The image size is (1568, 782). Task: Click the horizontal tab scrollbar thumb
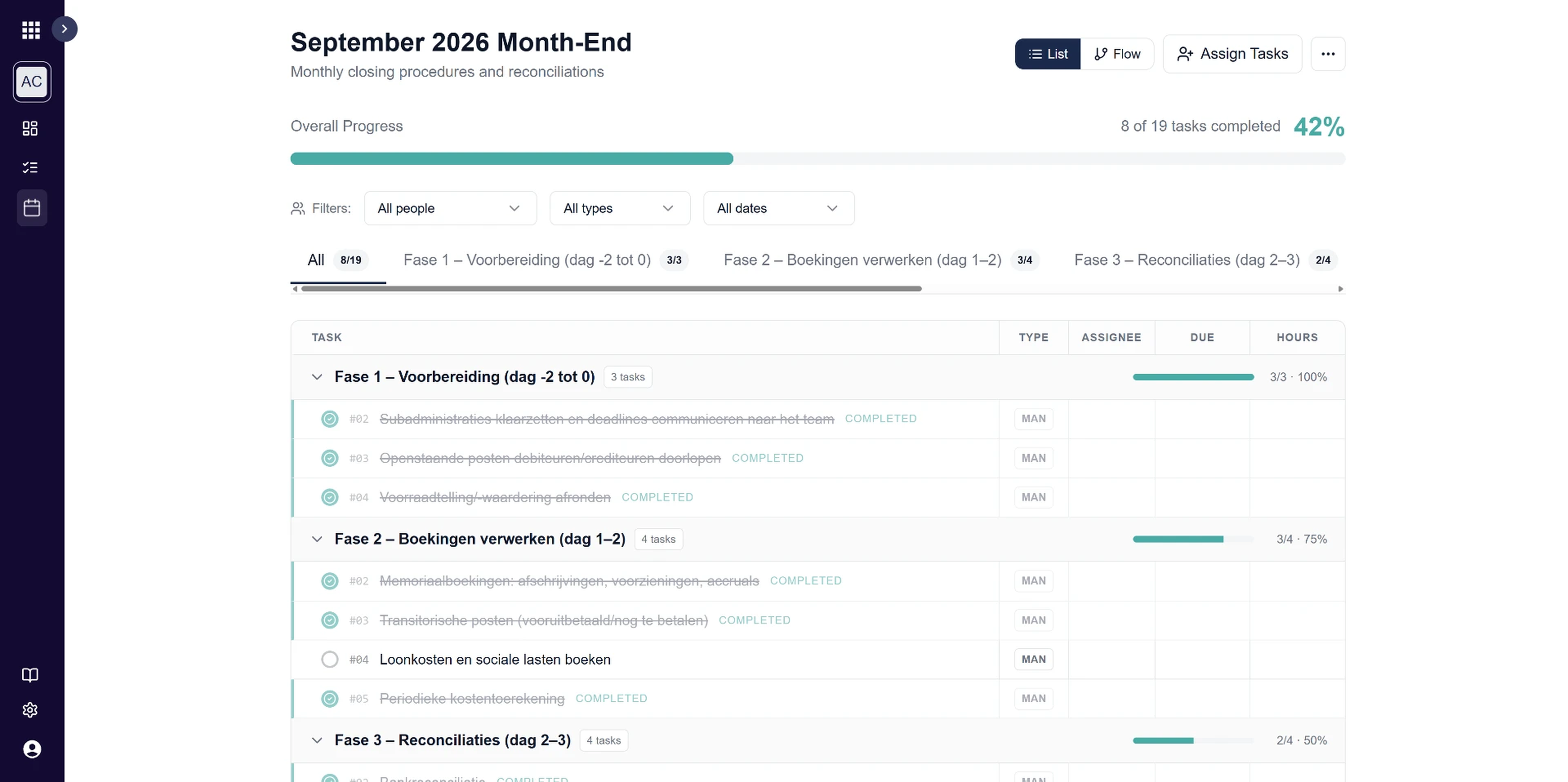tap(611, 289)
